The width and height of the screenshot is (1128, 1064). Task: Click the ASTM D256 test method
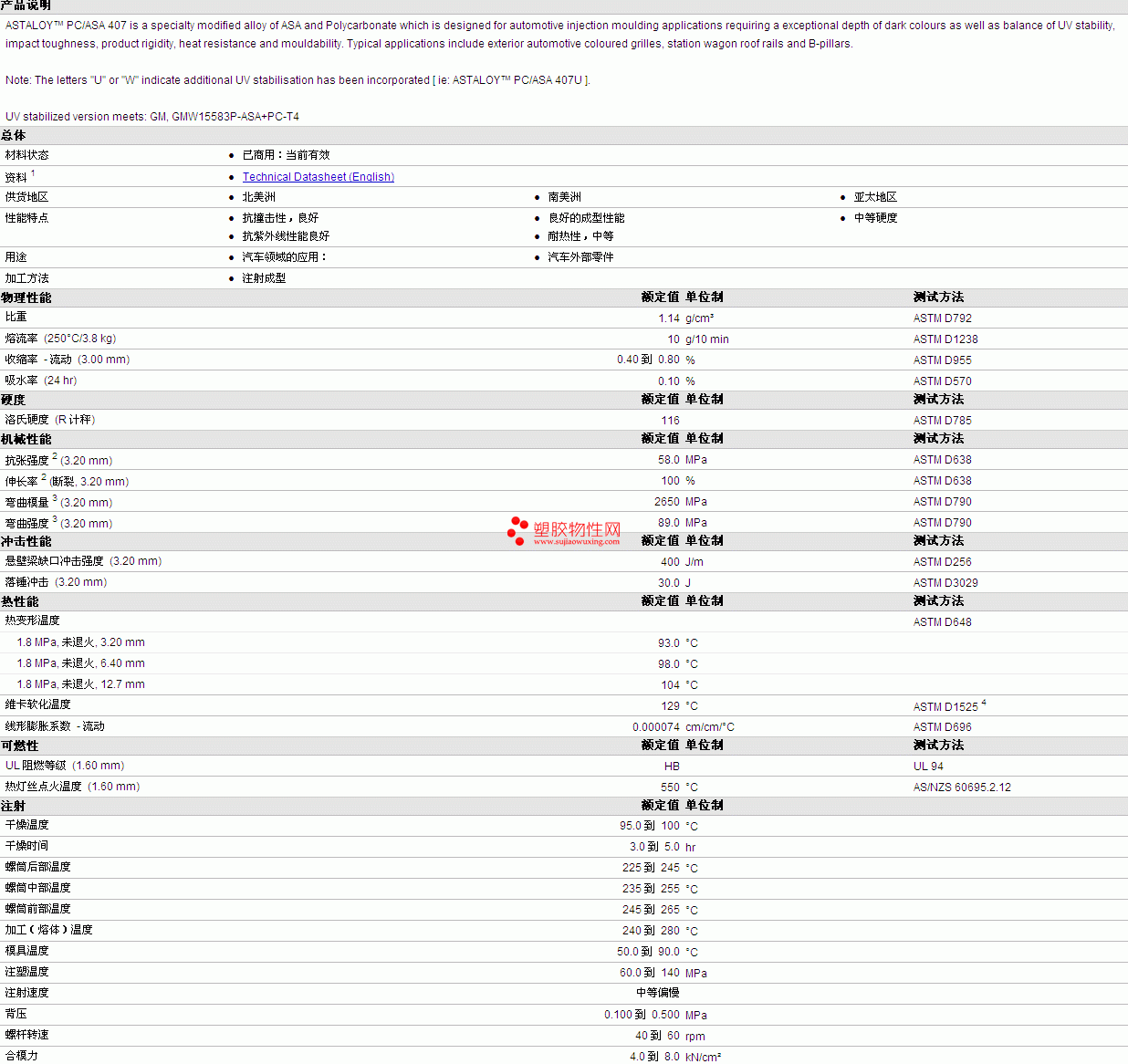943,562
